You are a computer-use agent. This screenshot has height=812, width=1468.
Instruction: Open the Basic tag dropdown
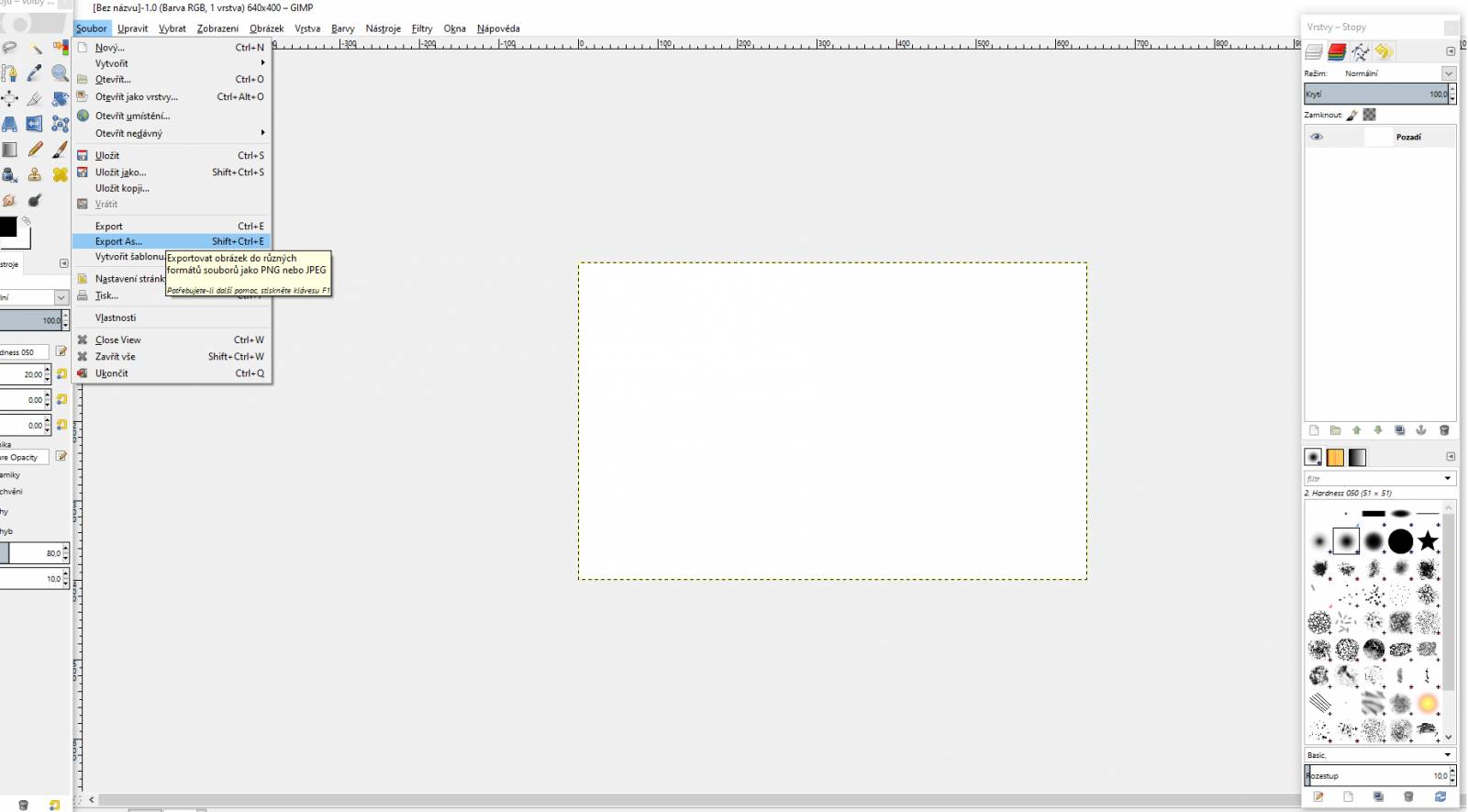click(1448, 755)
